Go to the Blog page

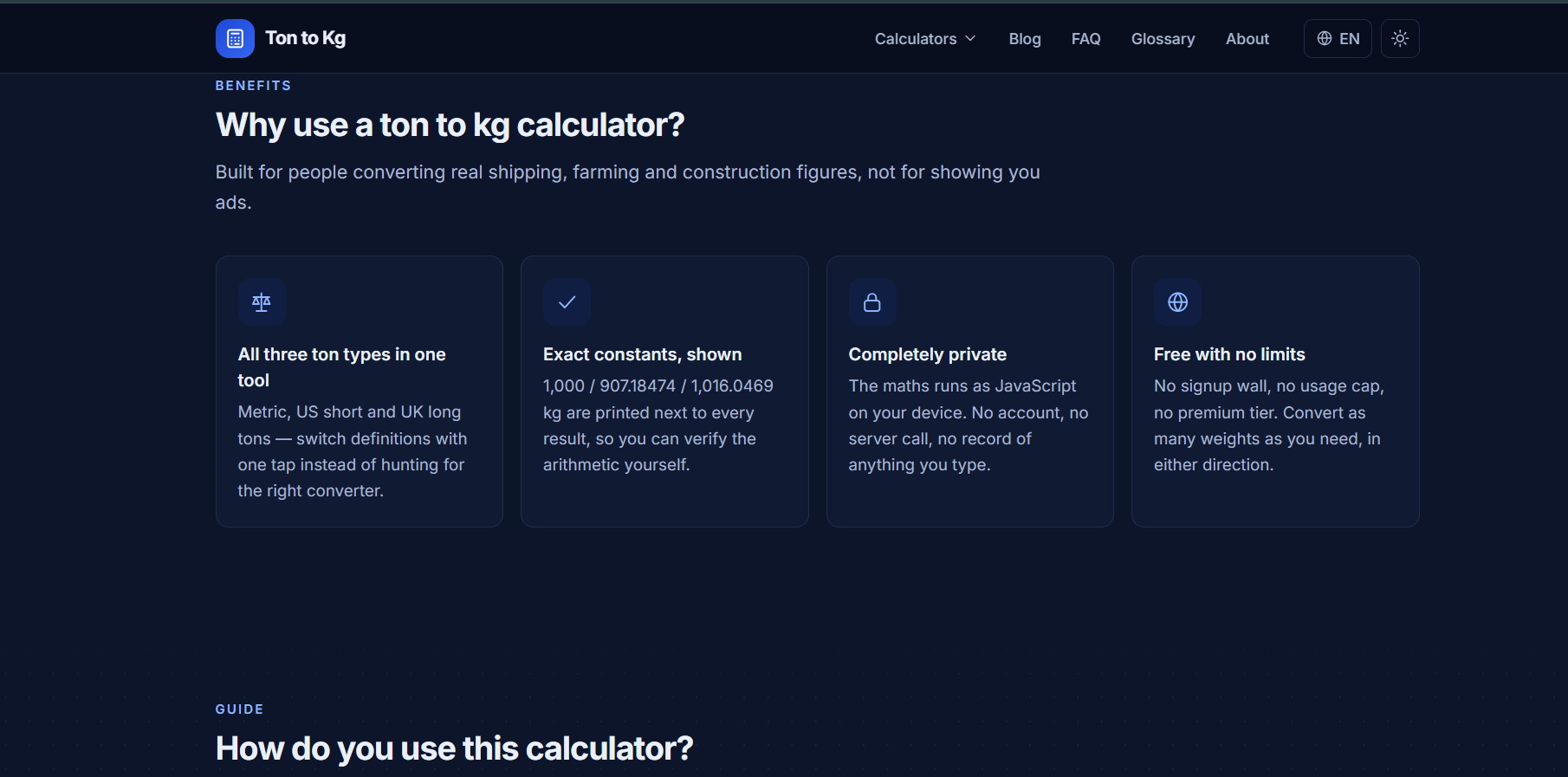[1025, 38]
